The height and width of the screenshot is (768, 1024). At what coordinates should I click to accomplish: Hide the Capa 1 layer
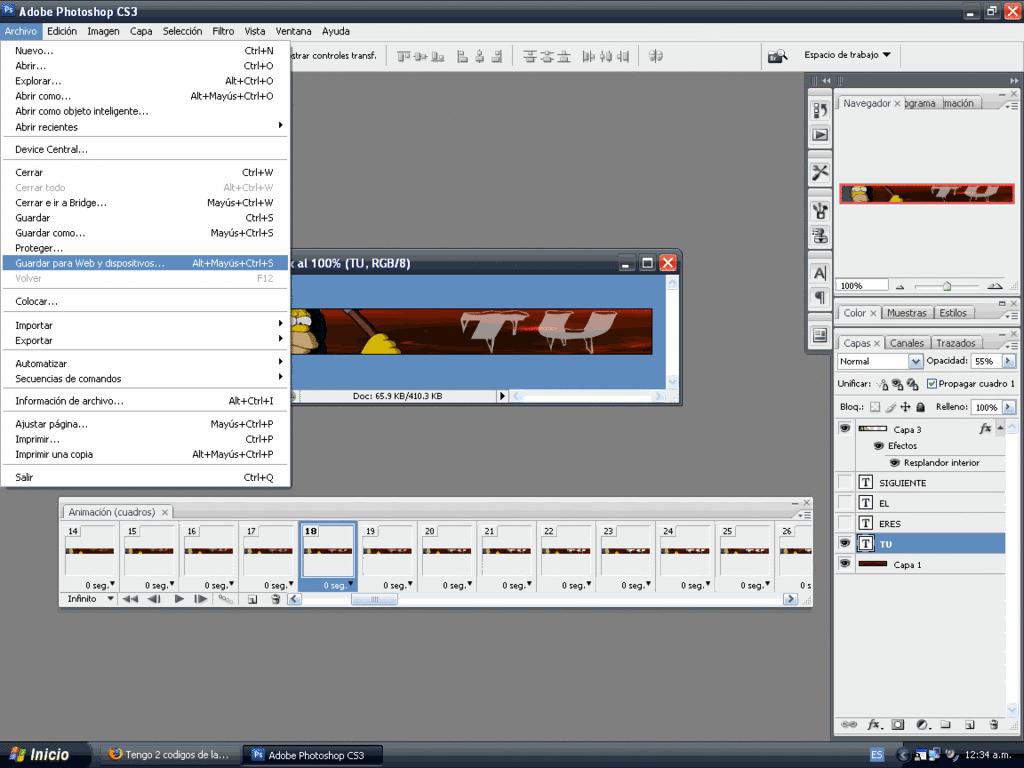click(x=845, y=564)
